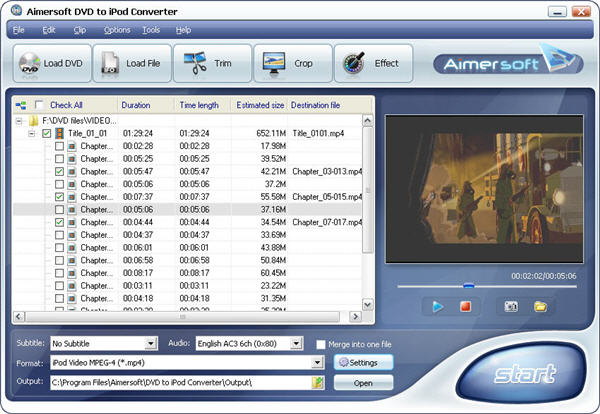Take a snapshot with the camera icon
This screenshot has width=600, height=414.
click(511, 306)
